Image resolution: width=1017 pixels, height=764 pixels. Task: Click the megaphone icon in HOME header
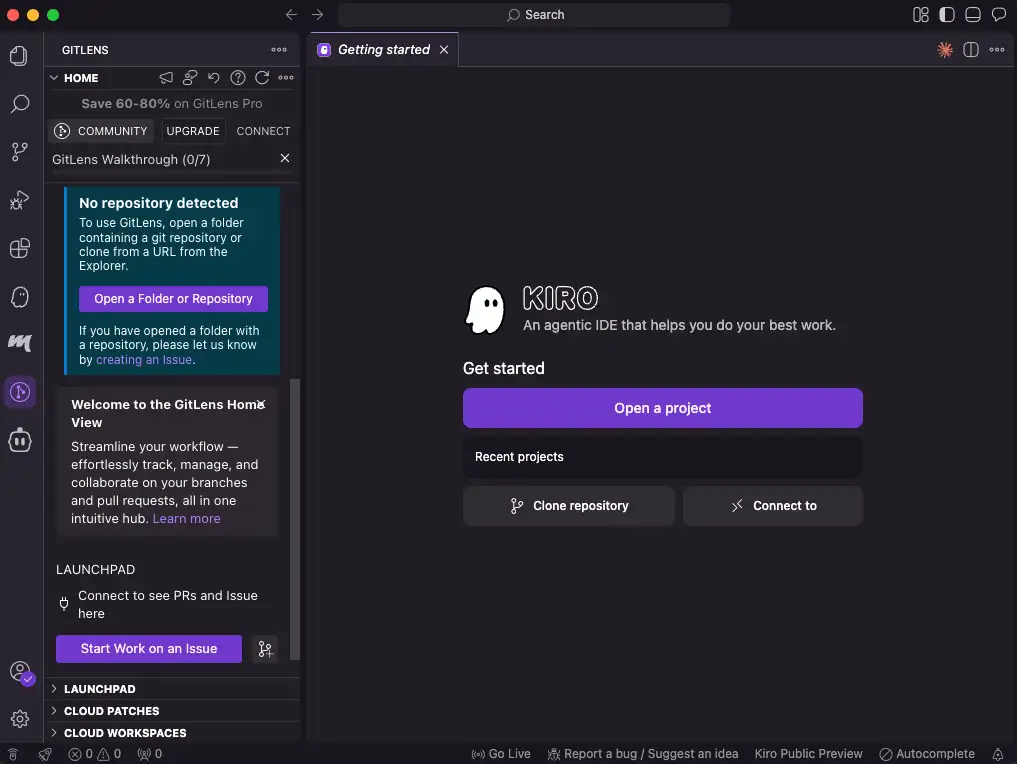point(166,78)
